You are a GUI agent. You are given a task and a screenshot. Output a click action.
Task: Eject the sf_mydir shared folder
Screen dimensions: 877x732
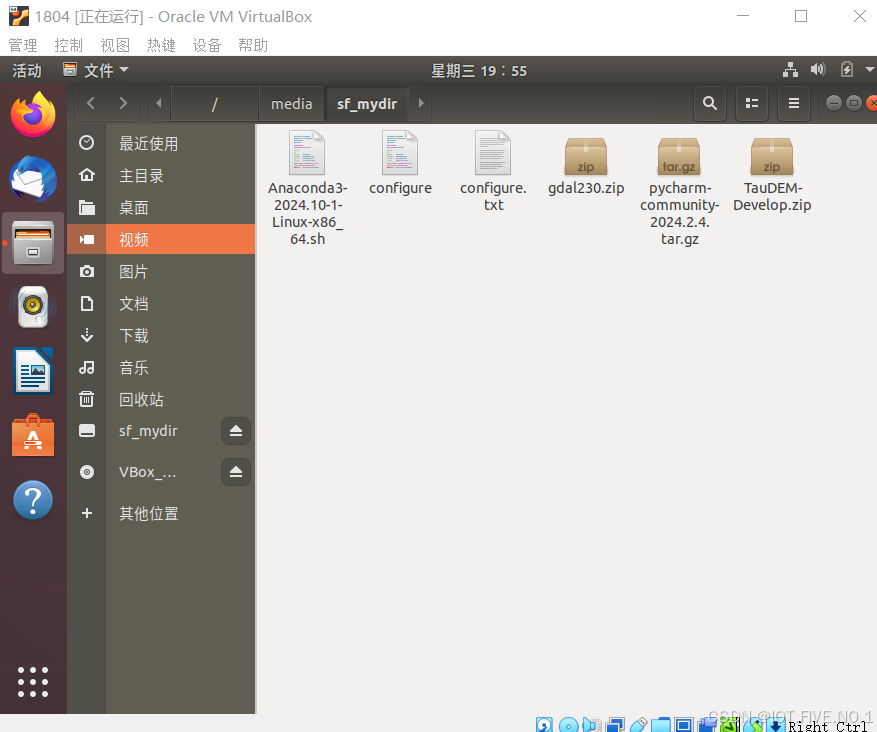coord(235,431)
